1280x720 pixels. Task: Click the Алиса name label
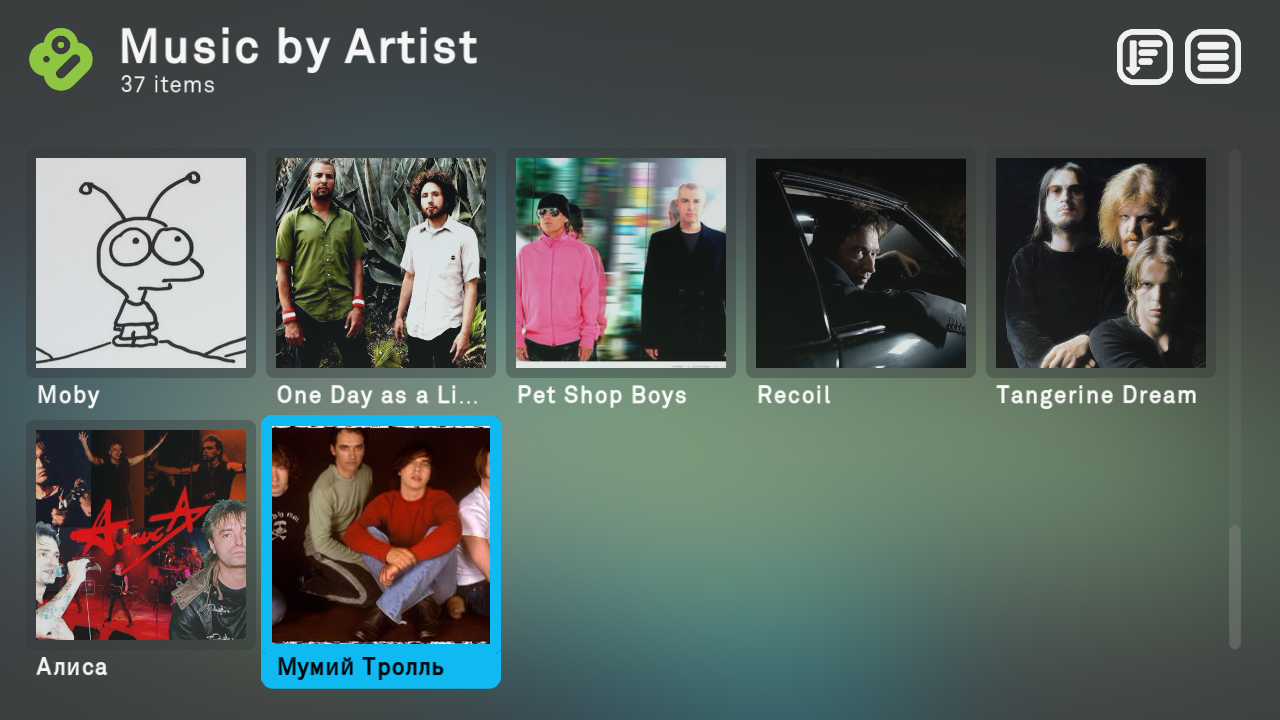tap(72, 667)
